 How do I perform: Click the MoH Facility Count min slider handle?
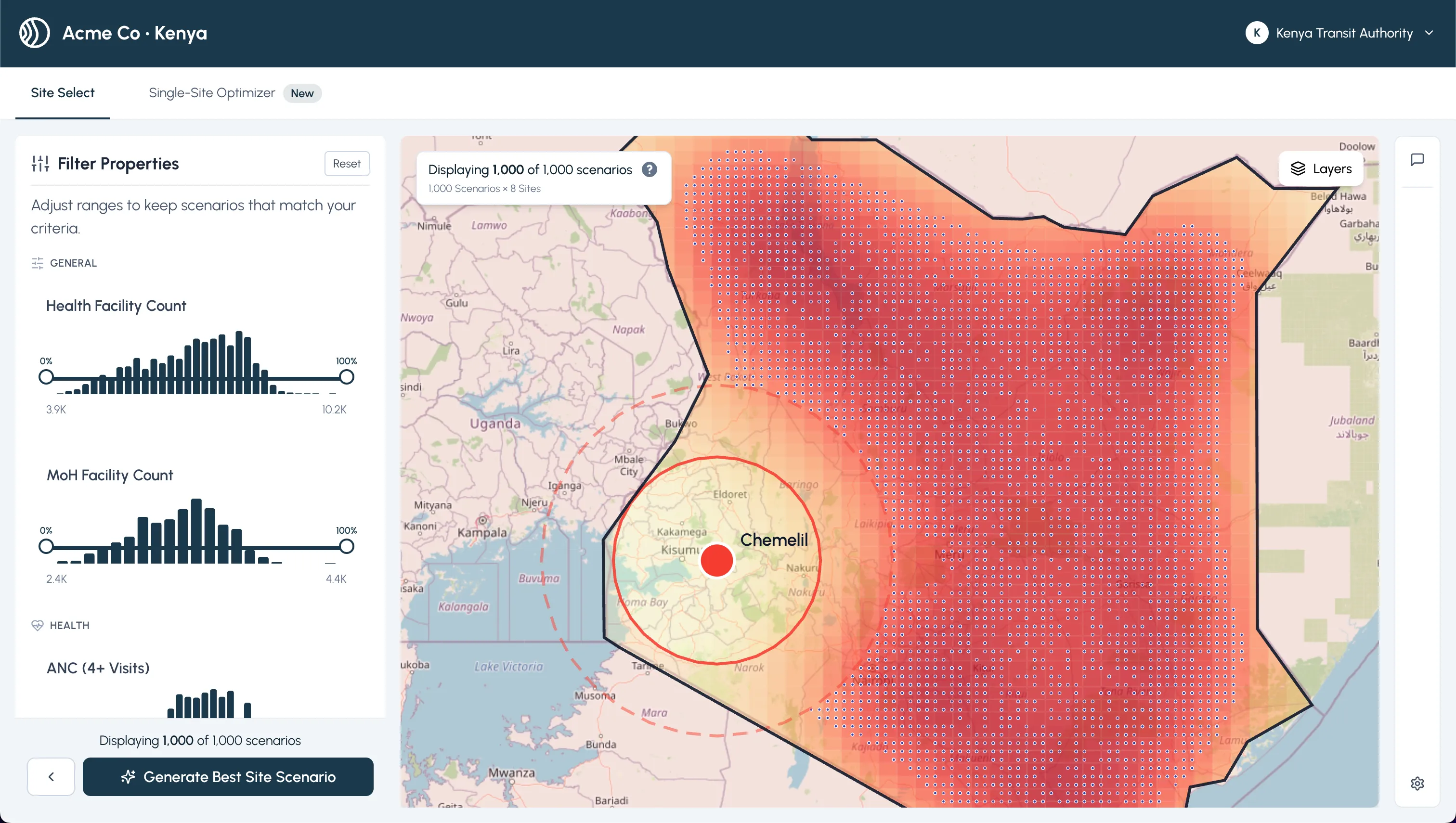click(46, 546)
